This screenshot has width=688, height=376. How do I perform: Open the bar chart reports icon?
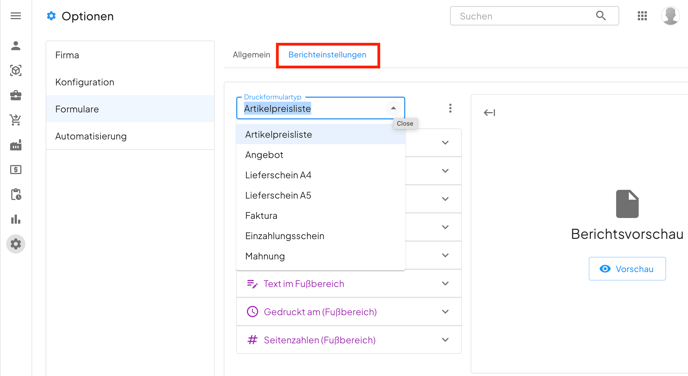[16, 219]
